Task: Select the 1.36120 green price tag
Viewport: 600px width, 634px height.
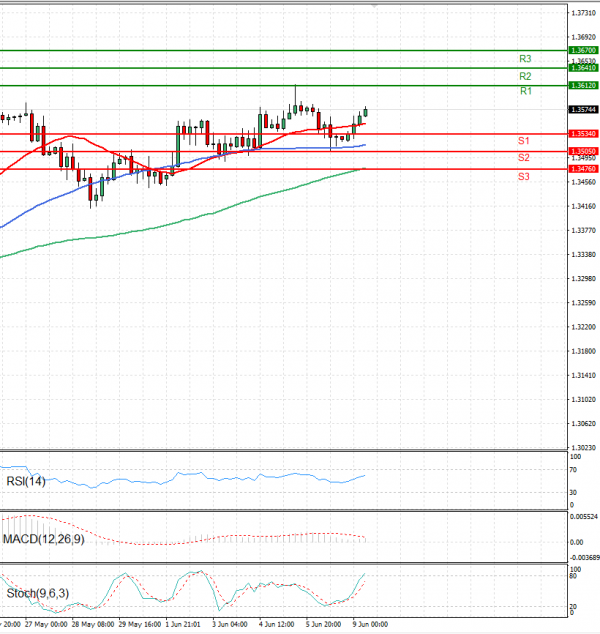Action: (583, 85)
